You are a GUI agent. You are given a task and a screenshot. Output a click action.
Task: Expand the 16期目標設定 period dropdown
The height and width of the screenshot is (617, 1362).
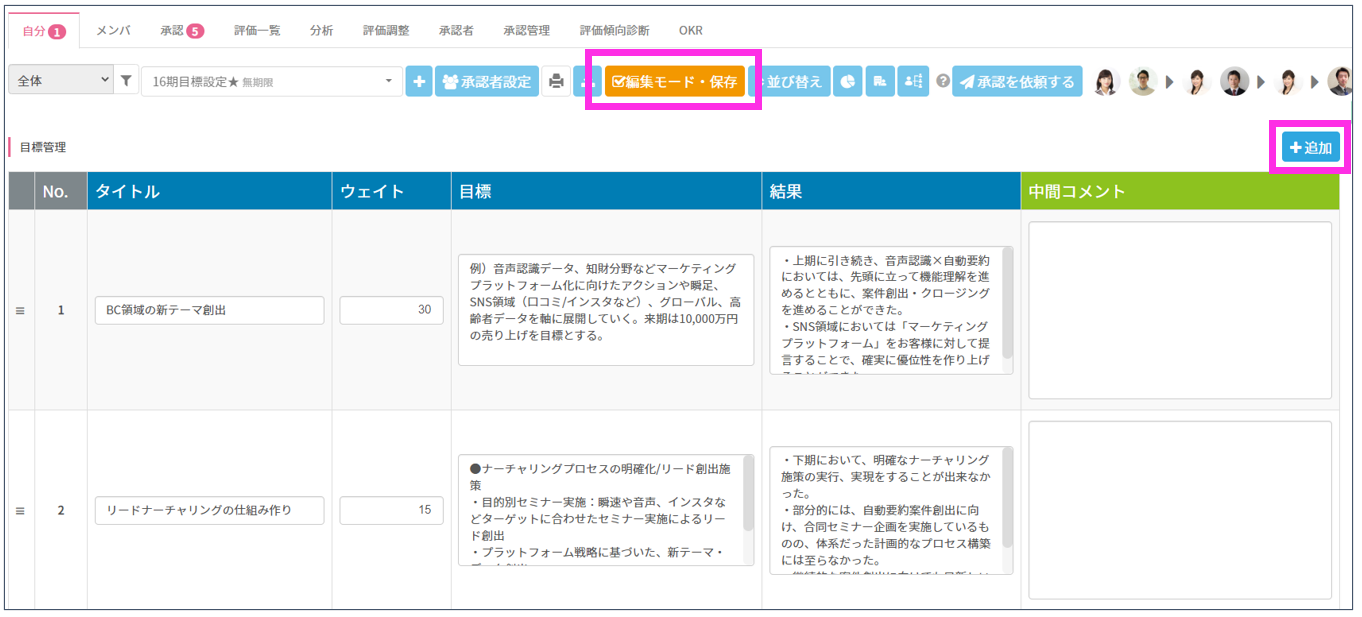tap(272, 82)
